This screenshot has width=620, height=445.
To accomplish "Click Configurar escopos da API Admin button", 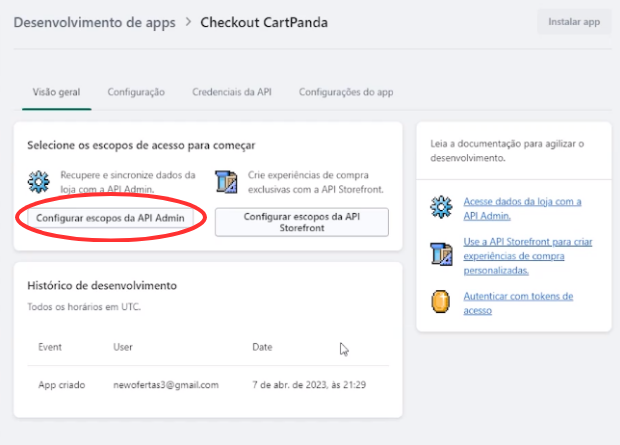I will (110, 218).
